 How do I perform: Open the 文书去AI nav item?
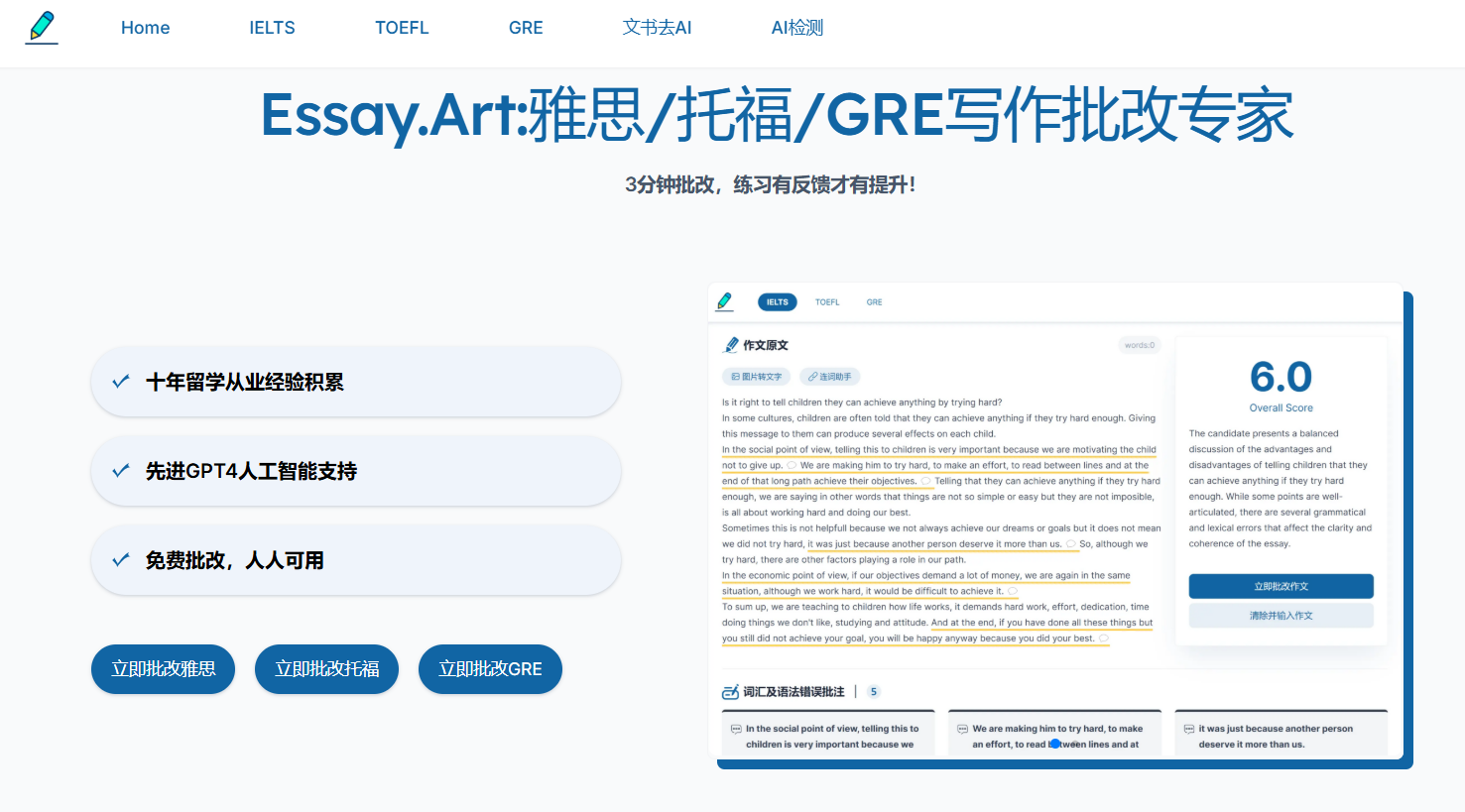tap(657, 28)
